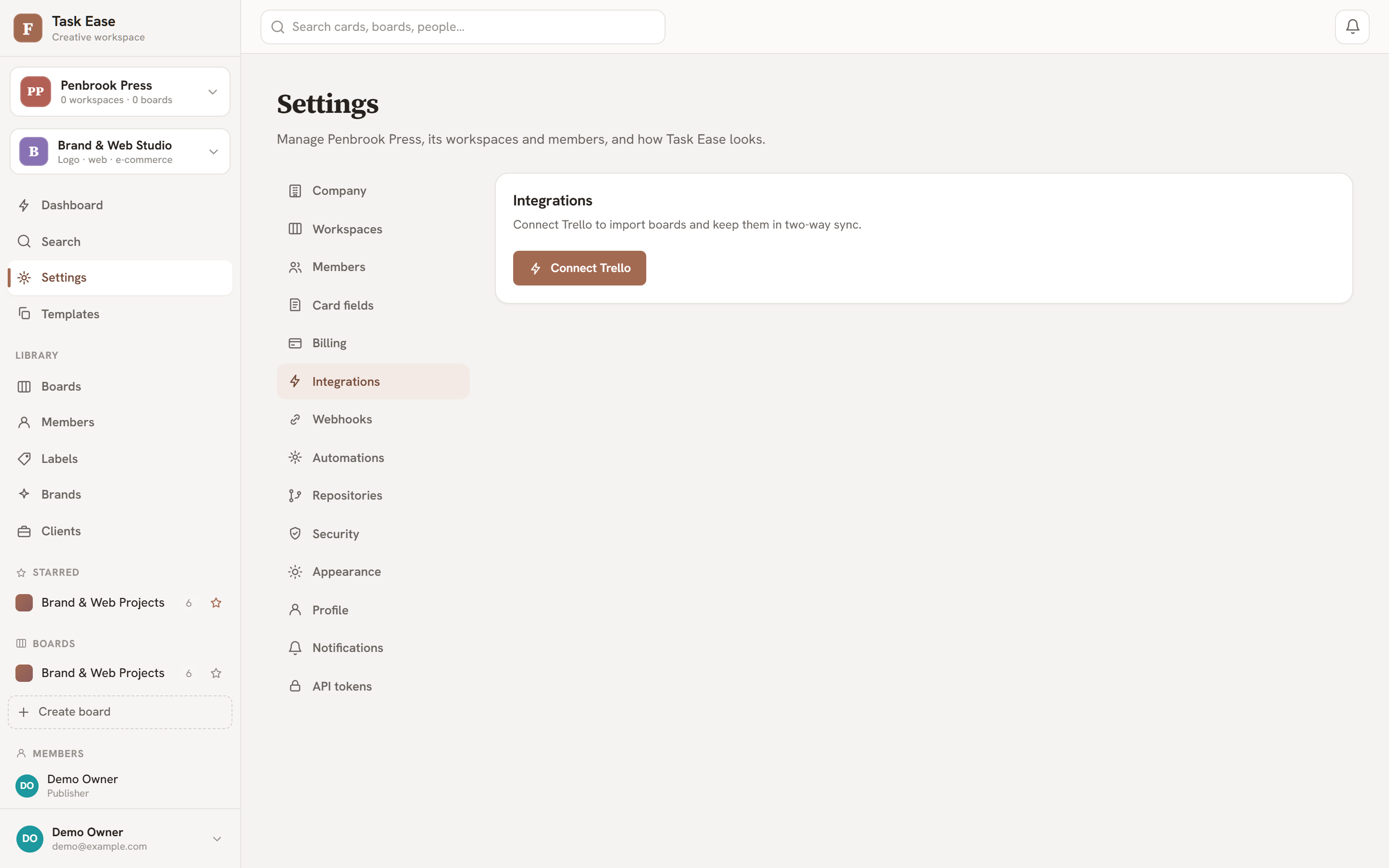1389x868 pixels.
Task: Open Security settings tab
Action: 373,533
